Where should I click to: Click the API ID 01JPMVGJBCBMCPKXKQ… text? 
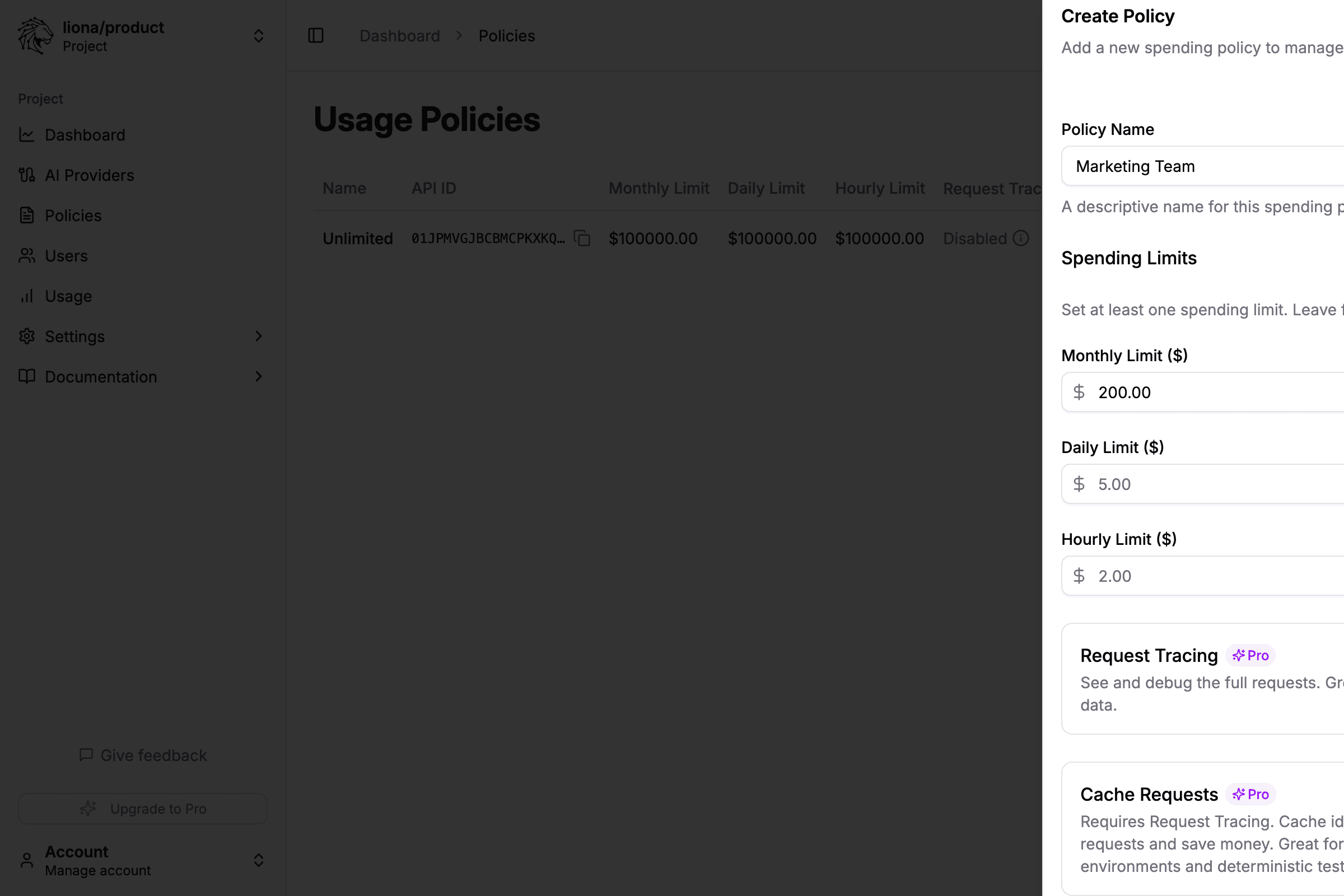coord(488,239)
